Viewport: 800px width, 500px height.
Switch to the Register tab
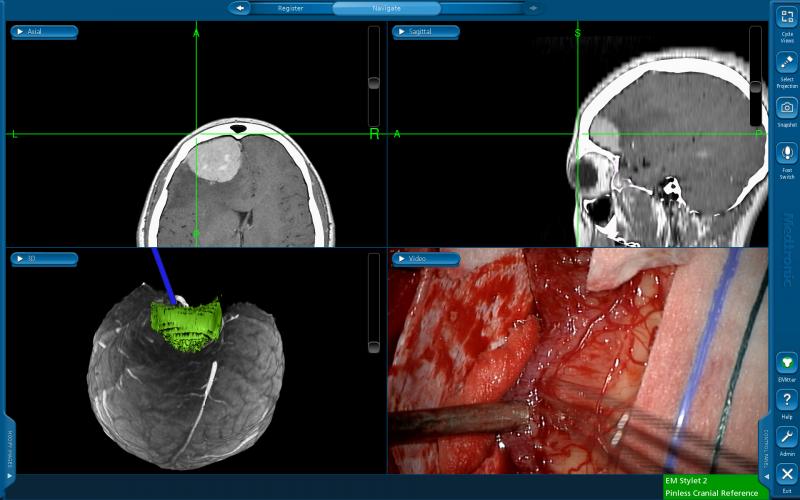(291, 8)
